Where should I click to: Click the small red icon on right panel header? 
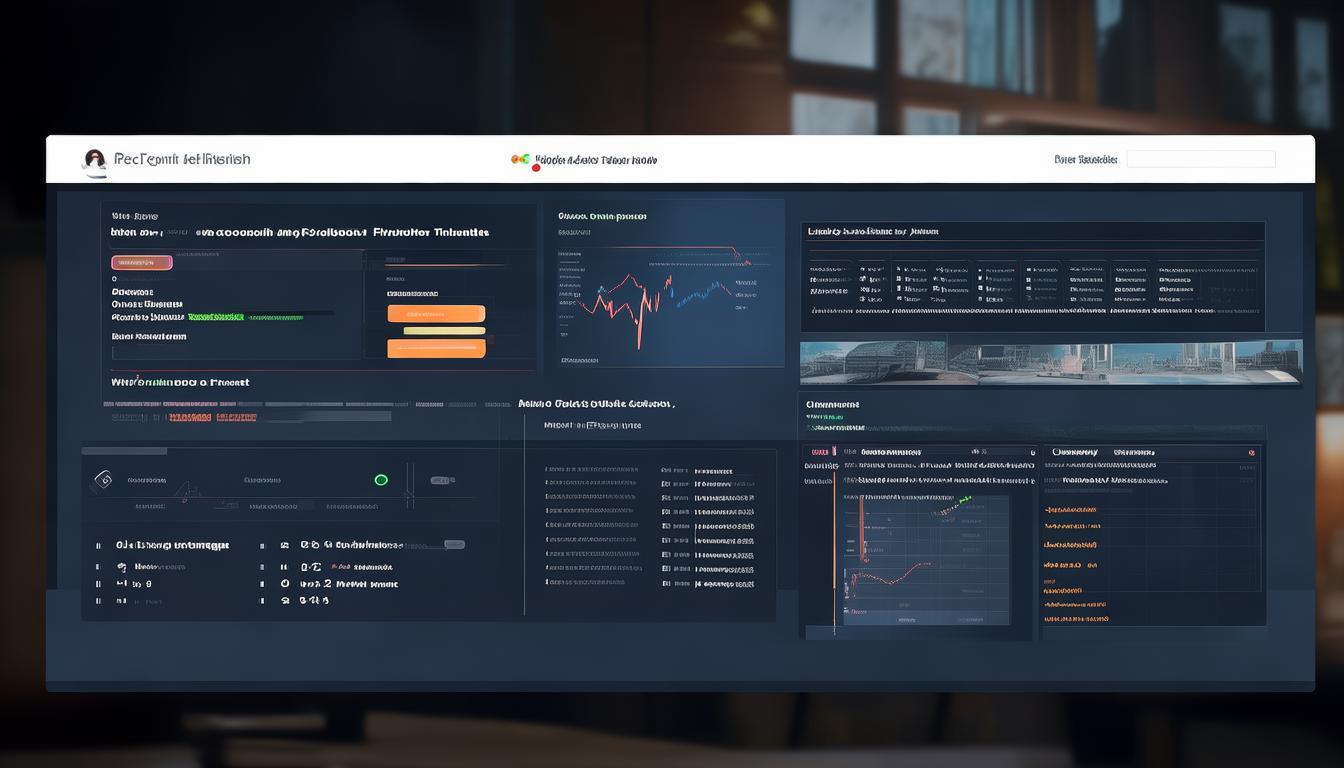[x=1250, y=453]
